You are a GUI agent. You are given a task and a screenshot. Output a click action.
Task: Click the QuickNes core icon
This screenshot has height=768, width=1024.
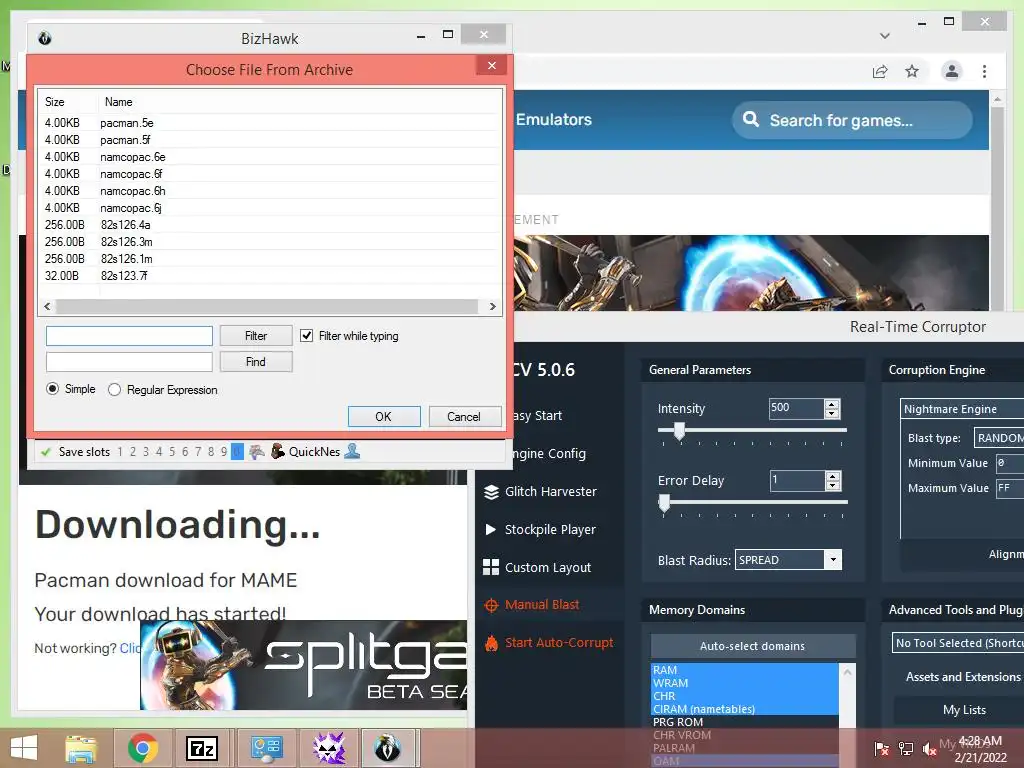pos(278,451)
